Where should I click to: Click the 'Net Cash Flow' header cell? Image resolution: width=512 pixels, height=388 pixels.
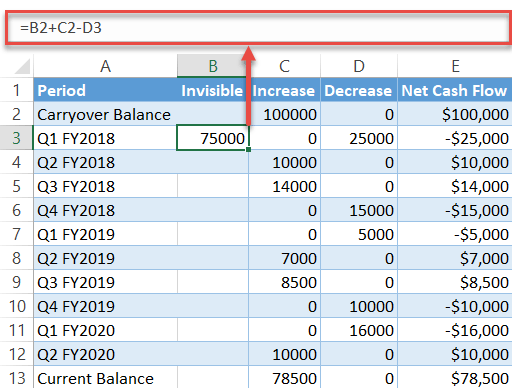coord(455,90)
